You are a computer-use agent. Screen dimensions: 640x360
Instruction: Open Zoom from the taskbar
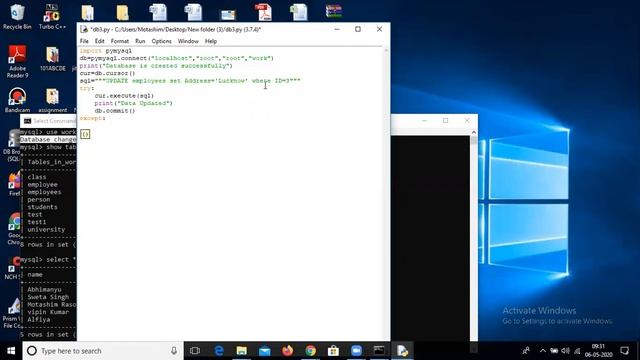[x=356, y=351]
